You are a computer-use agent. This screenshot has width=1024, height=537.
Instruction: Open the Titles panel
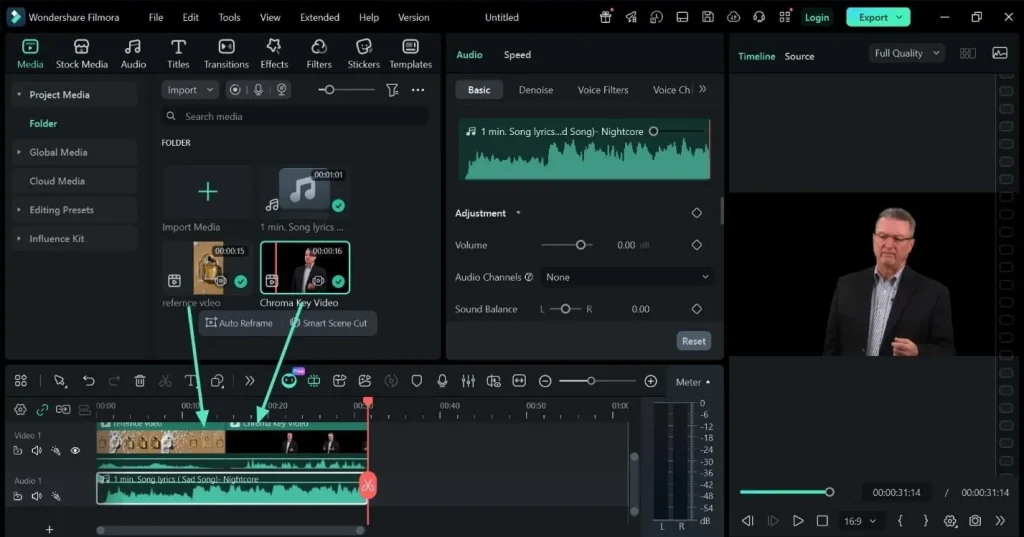(178, 54)
